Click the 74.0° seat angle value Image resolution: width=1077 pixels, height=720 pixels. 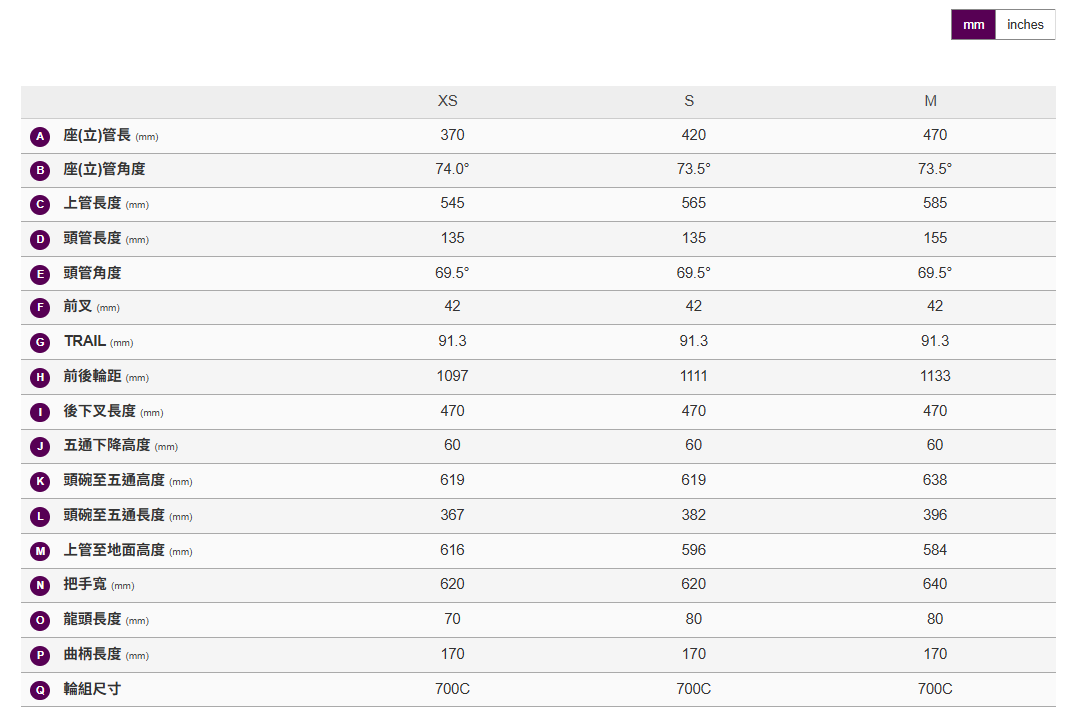tap(452, 169)
